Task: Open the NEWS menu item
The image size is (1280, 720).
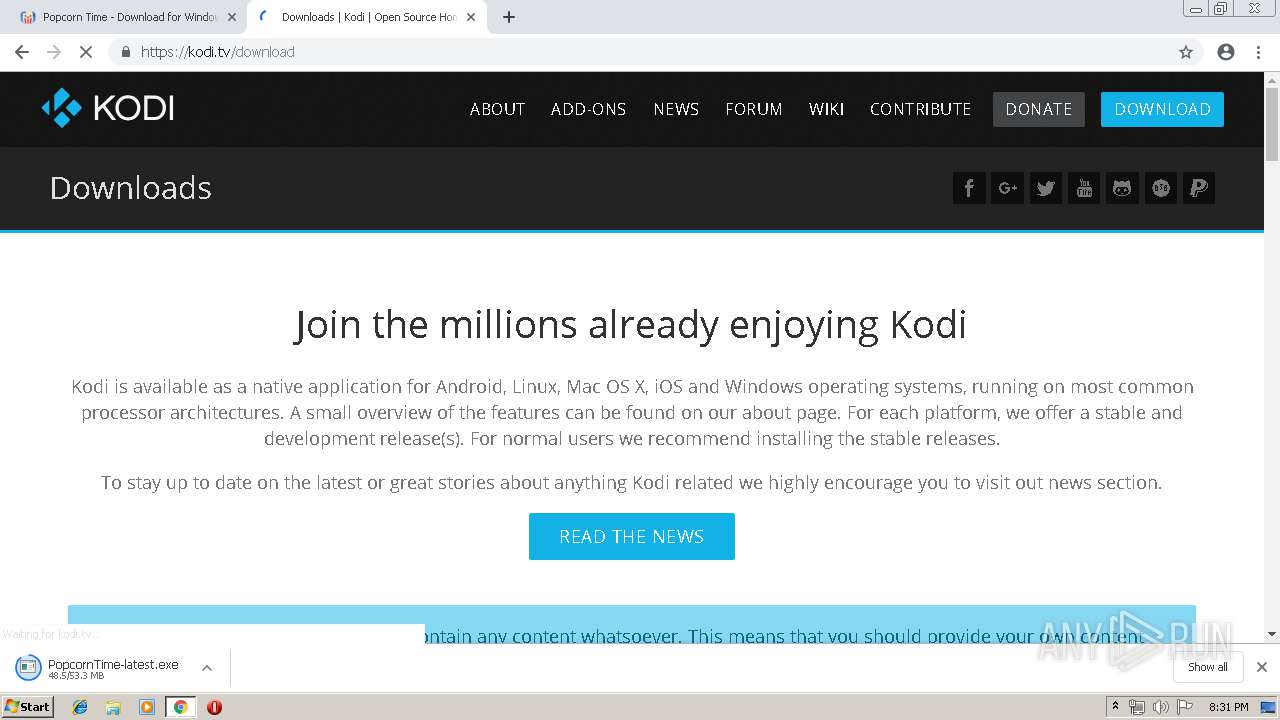Action: point(676,109)
